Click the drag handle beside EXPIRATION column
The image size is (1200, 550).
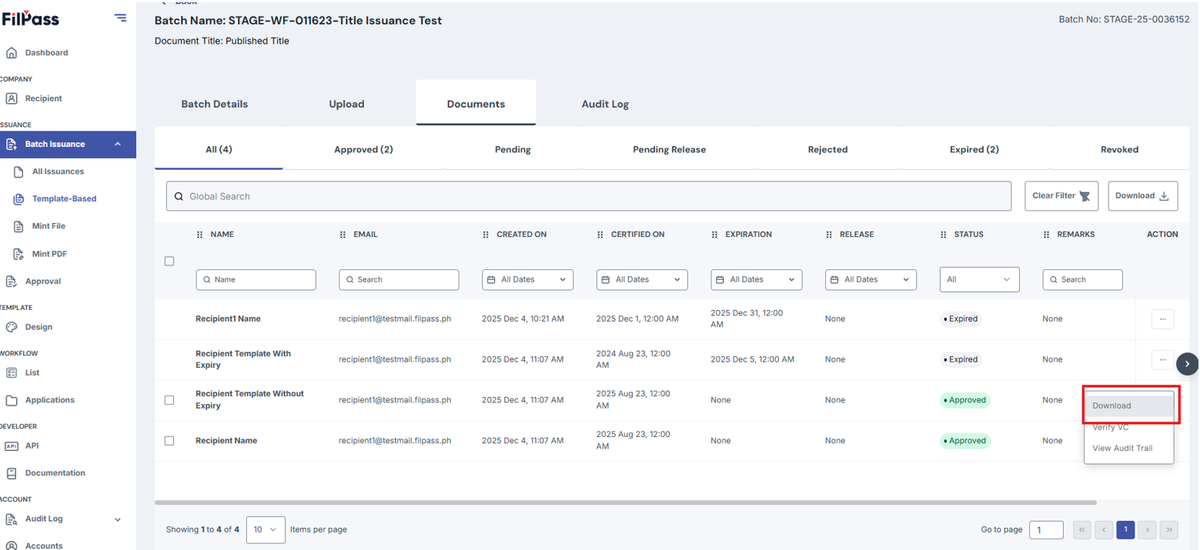pos(715,234)
